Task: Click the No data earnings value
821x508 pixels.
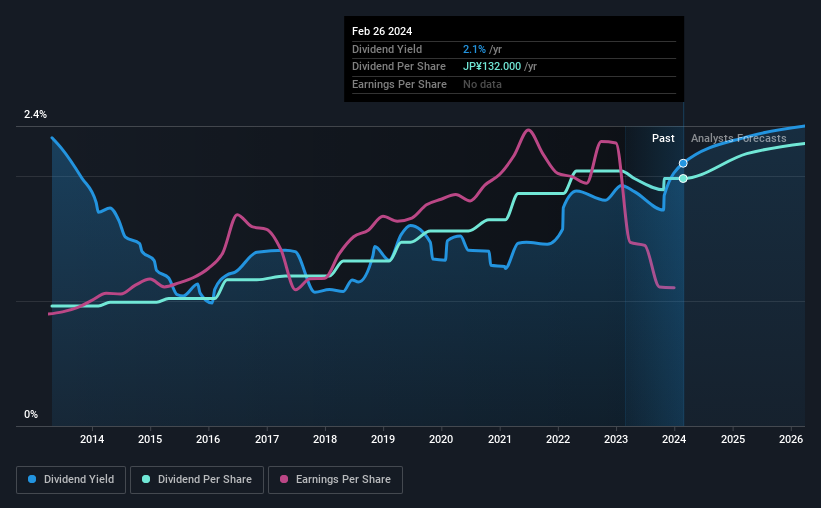Action: [482, 84]
